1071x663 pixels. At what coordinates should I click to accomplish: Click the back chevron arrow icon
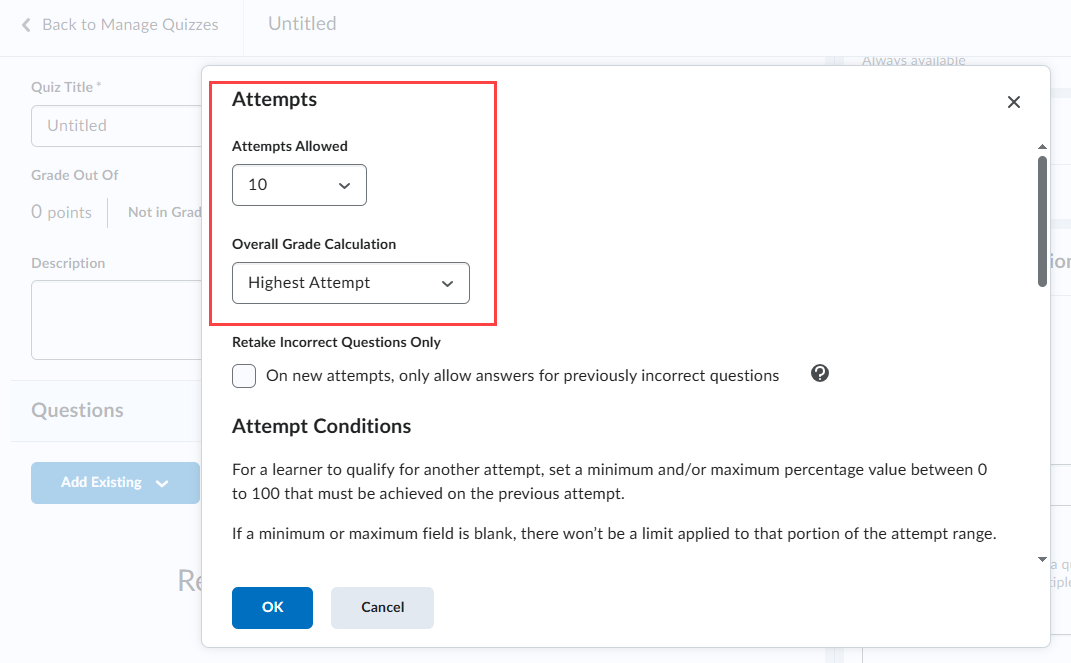pyautogui.click(x=26, y=25)
